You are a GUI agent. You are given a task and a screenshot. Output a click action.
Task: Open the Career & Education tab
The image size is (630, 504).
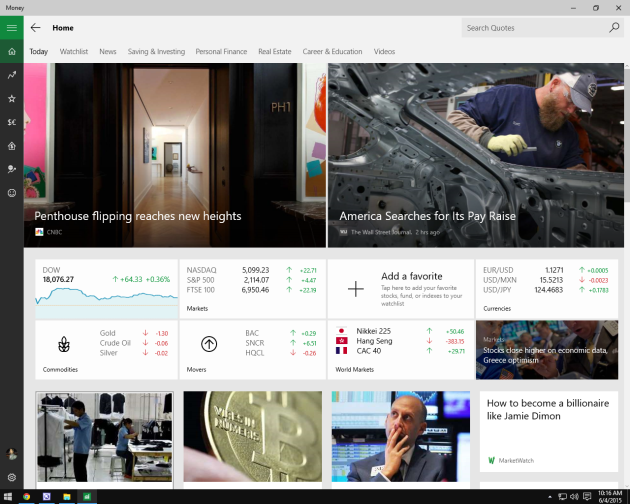tap(332, 51)
